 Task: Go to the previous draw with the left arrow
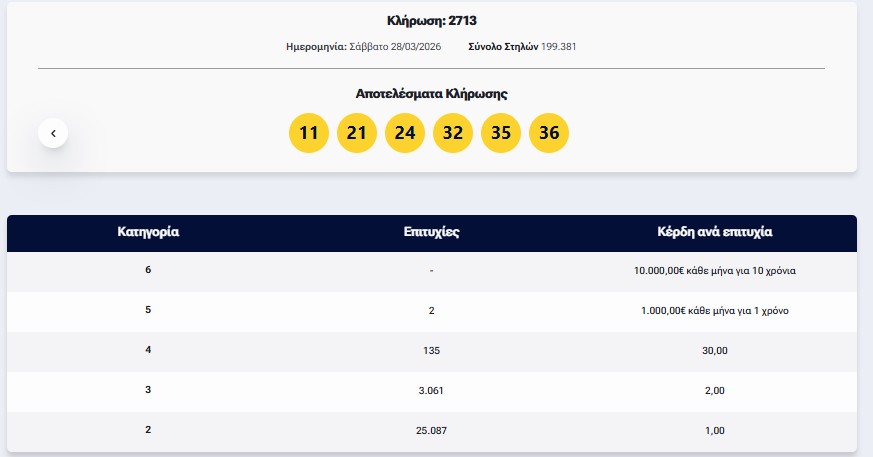(x=53, y=133)
